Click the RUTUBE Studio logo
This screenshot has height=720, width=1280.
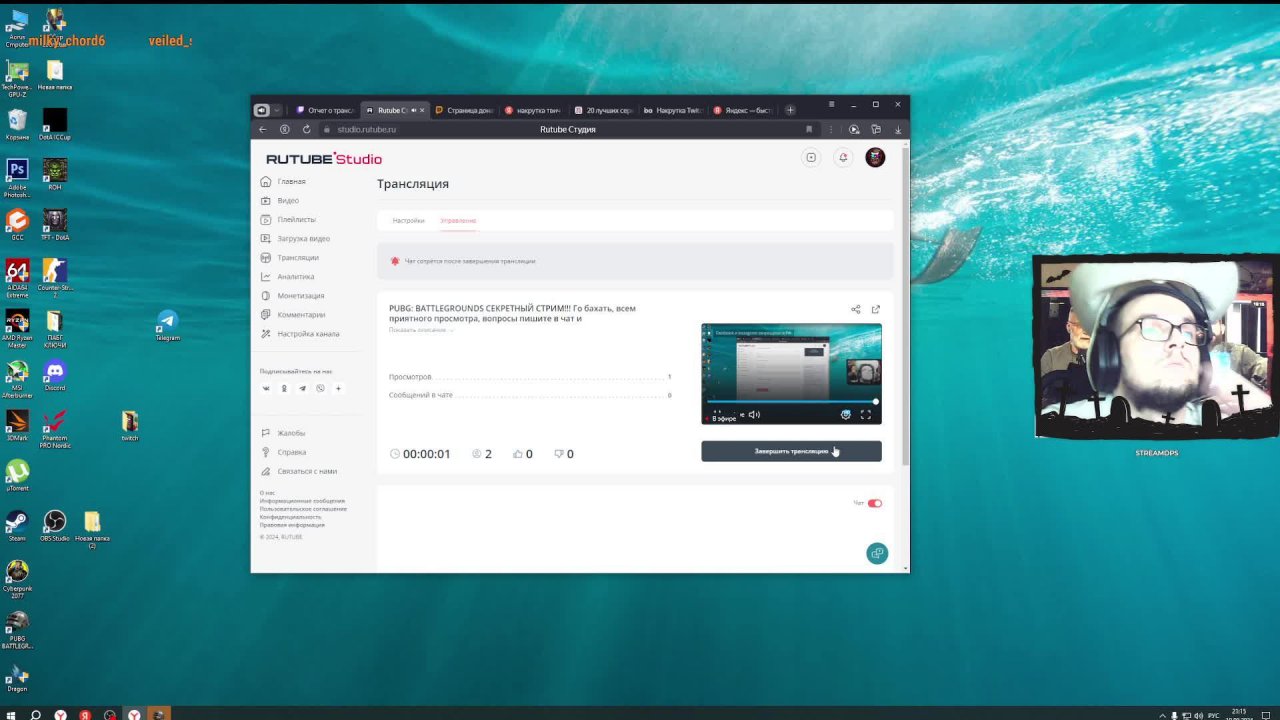pos(324,159)
